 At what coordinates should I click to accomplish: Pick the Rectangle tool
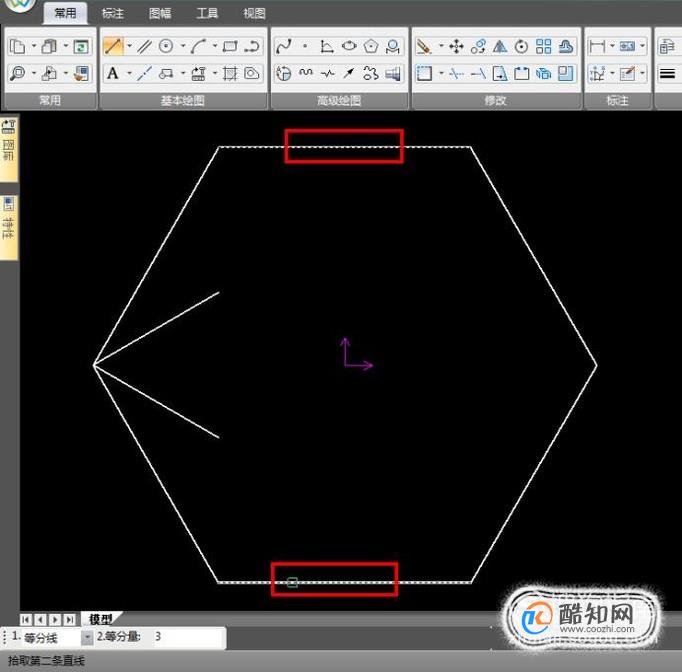(x=230, y=46)
